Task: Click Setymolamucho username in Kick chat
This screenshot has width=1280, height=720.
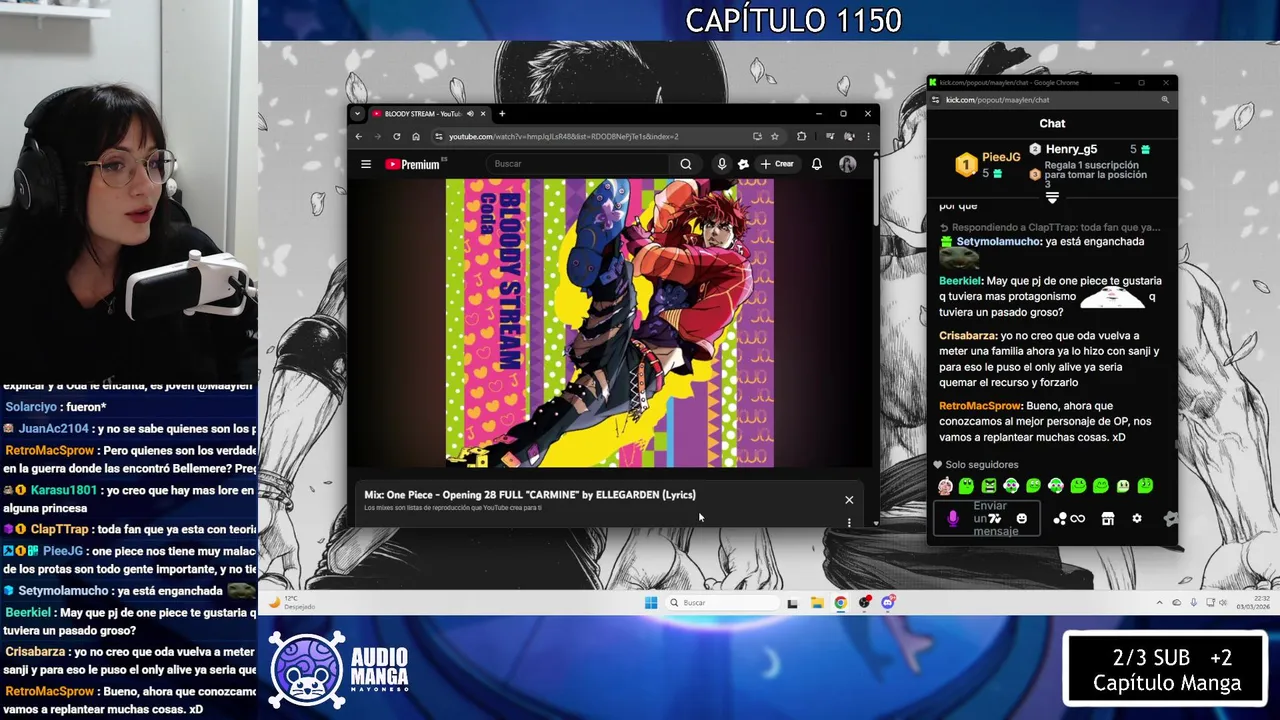Action: pos(999,241)
